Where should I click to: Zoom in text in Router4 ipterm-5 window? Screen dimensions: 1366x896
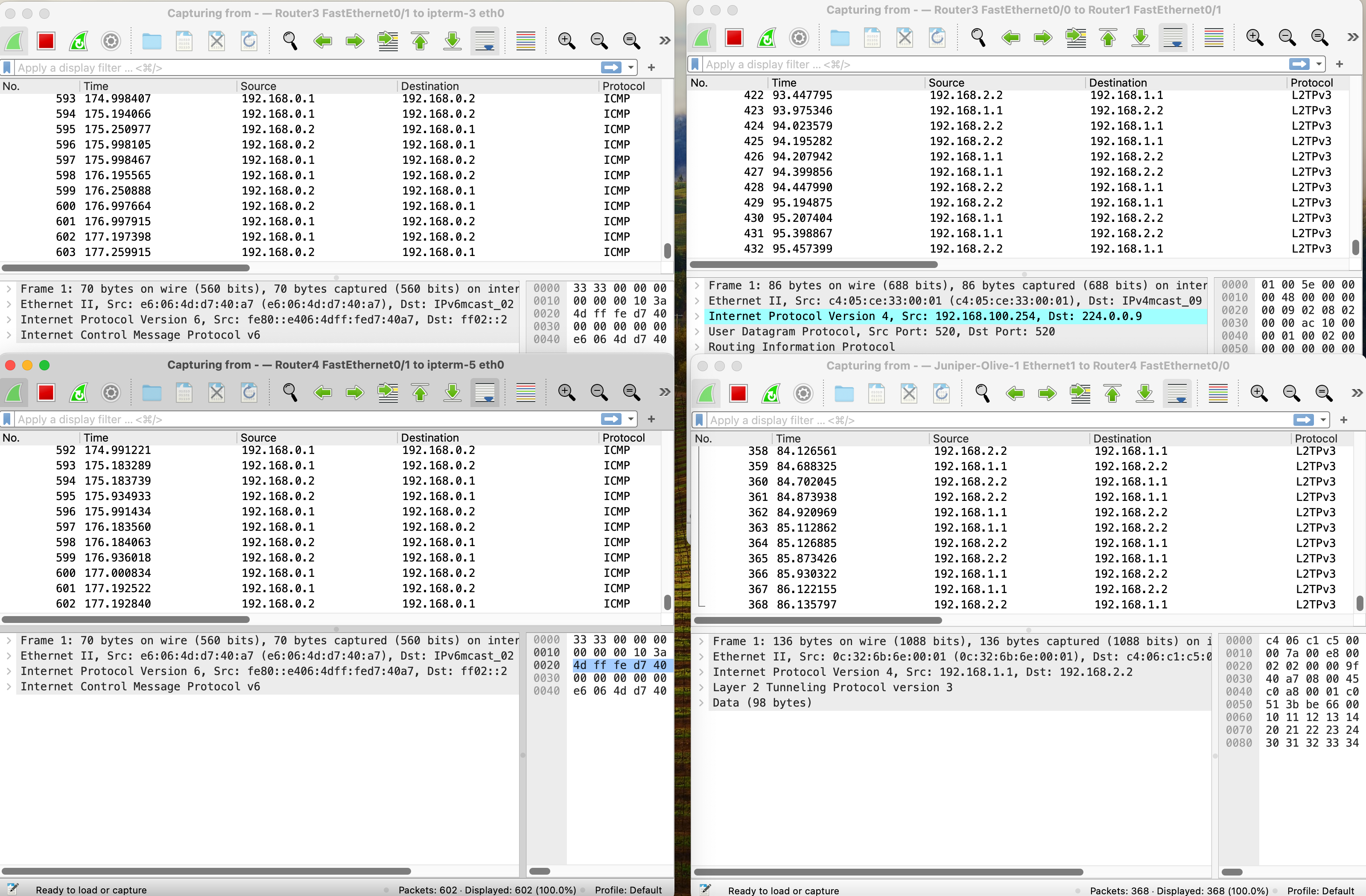(x=566, y=393)
